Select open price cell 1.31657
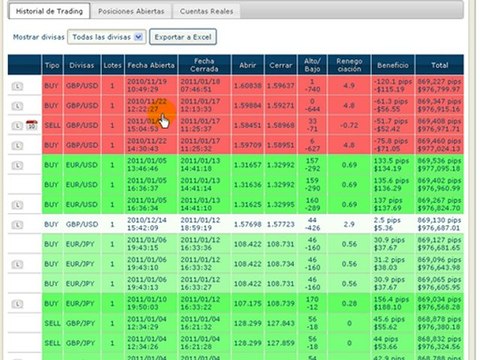This screenshot has height=360, width=480. point(248,165)
